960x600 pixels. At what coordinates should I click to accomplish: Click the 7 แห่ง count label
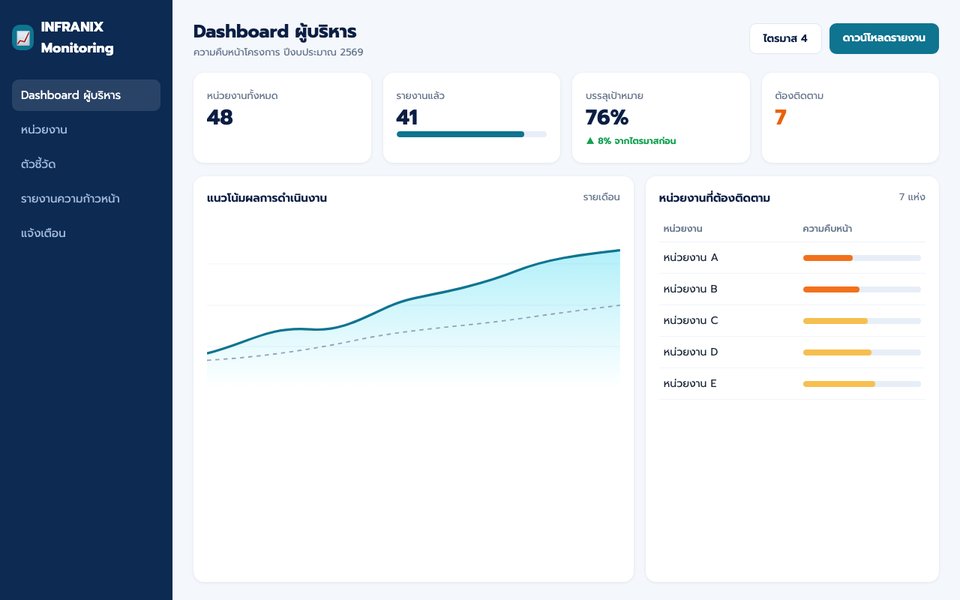click(x=912, y=197)
